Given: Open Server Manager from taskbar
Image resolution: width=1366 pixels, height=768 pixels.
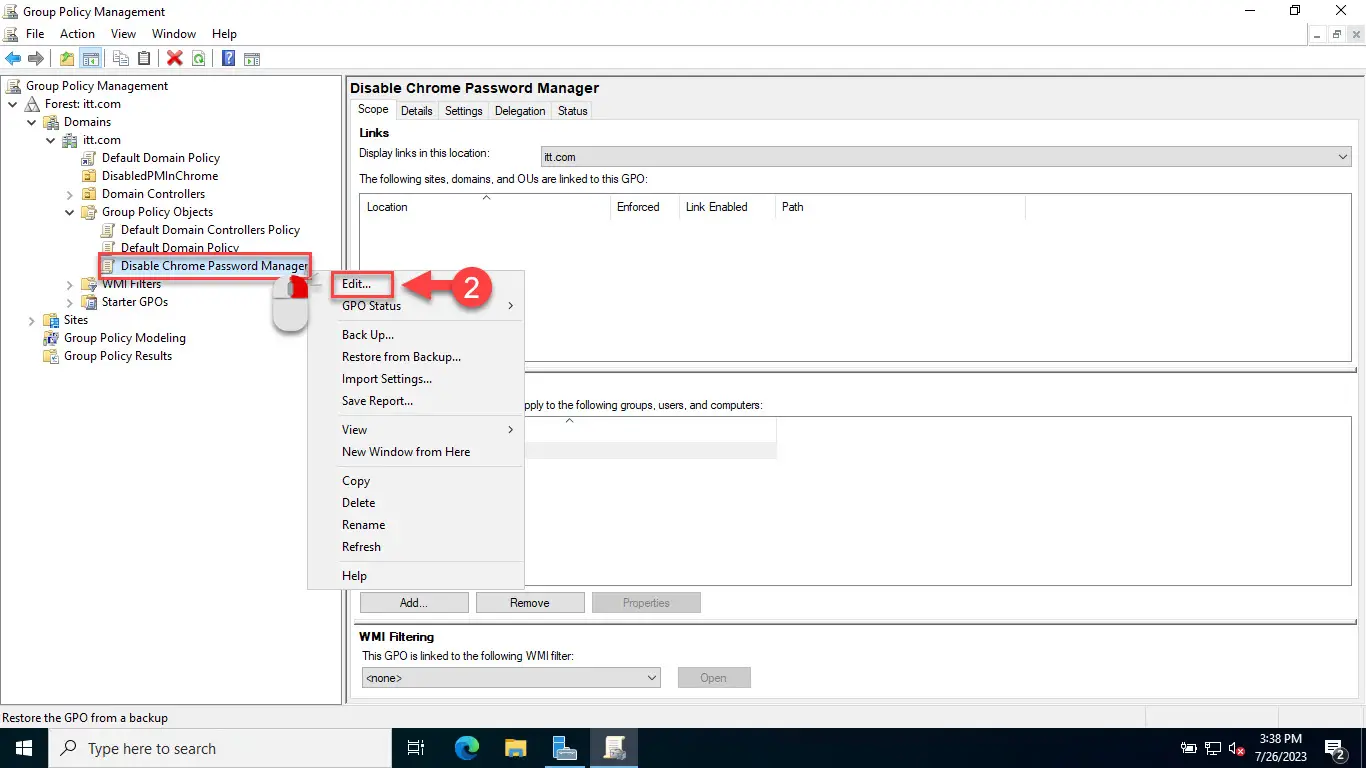Looking at the screenshot, I should pos(564,748).
